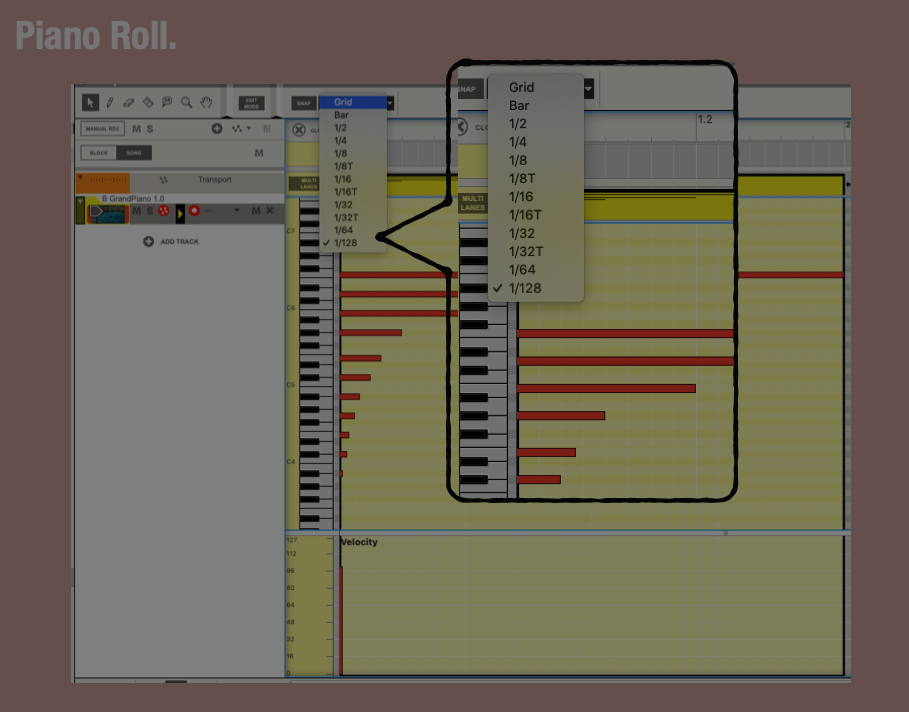
Task: Choose 1/32 in the small snap list
Action: pos(353,204)
